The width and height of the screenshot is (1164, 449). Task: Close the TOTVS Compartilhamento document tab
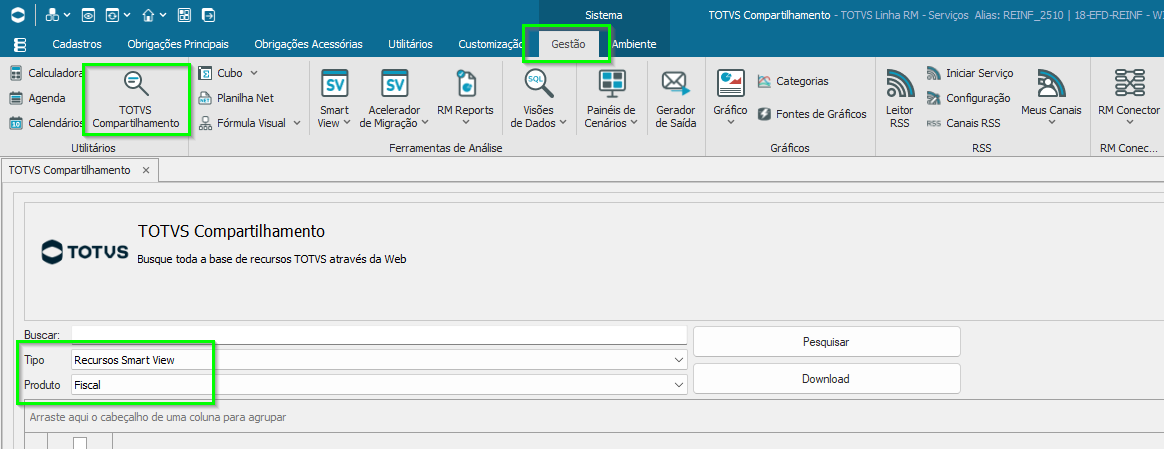(x=146, y=170)
